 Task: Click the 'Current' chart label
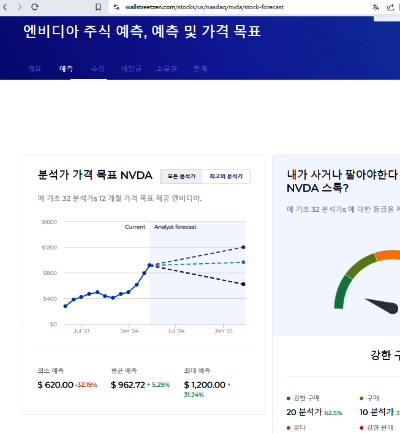pos(135,227)
